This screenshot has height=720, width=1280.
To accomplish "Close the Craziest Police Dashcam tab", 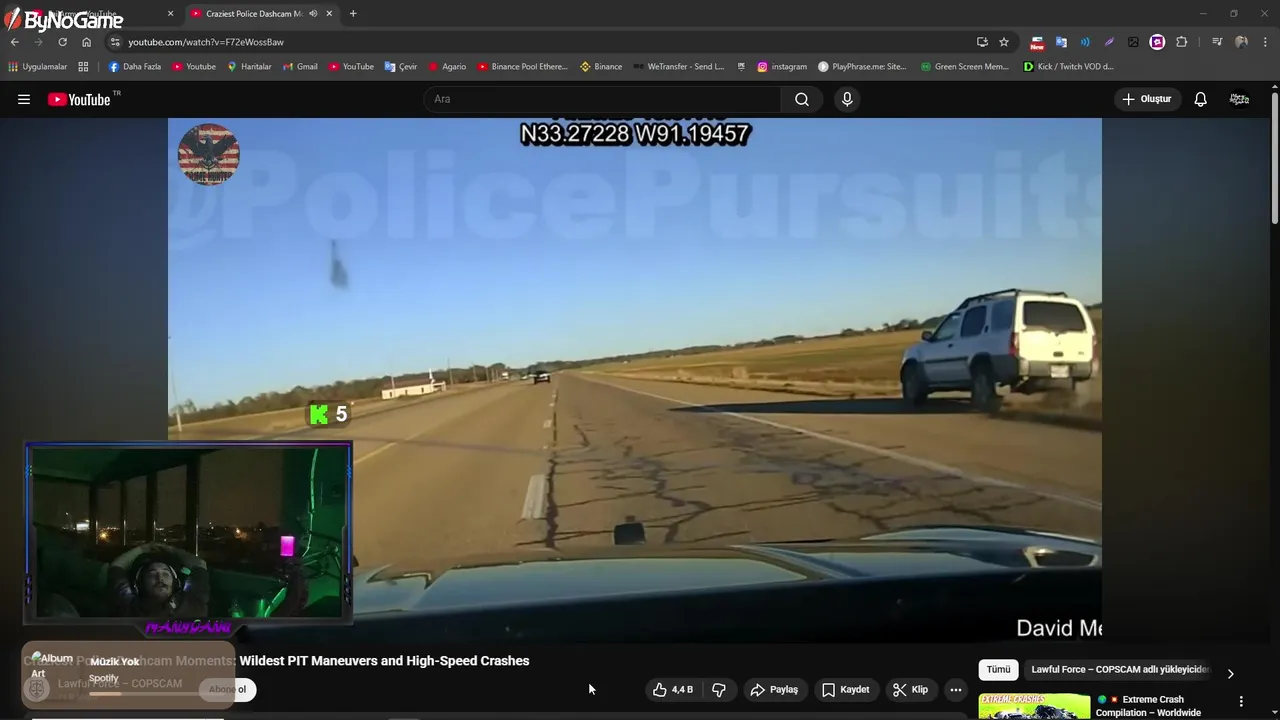I will (x=329, y=14).
